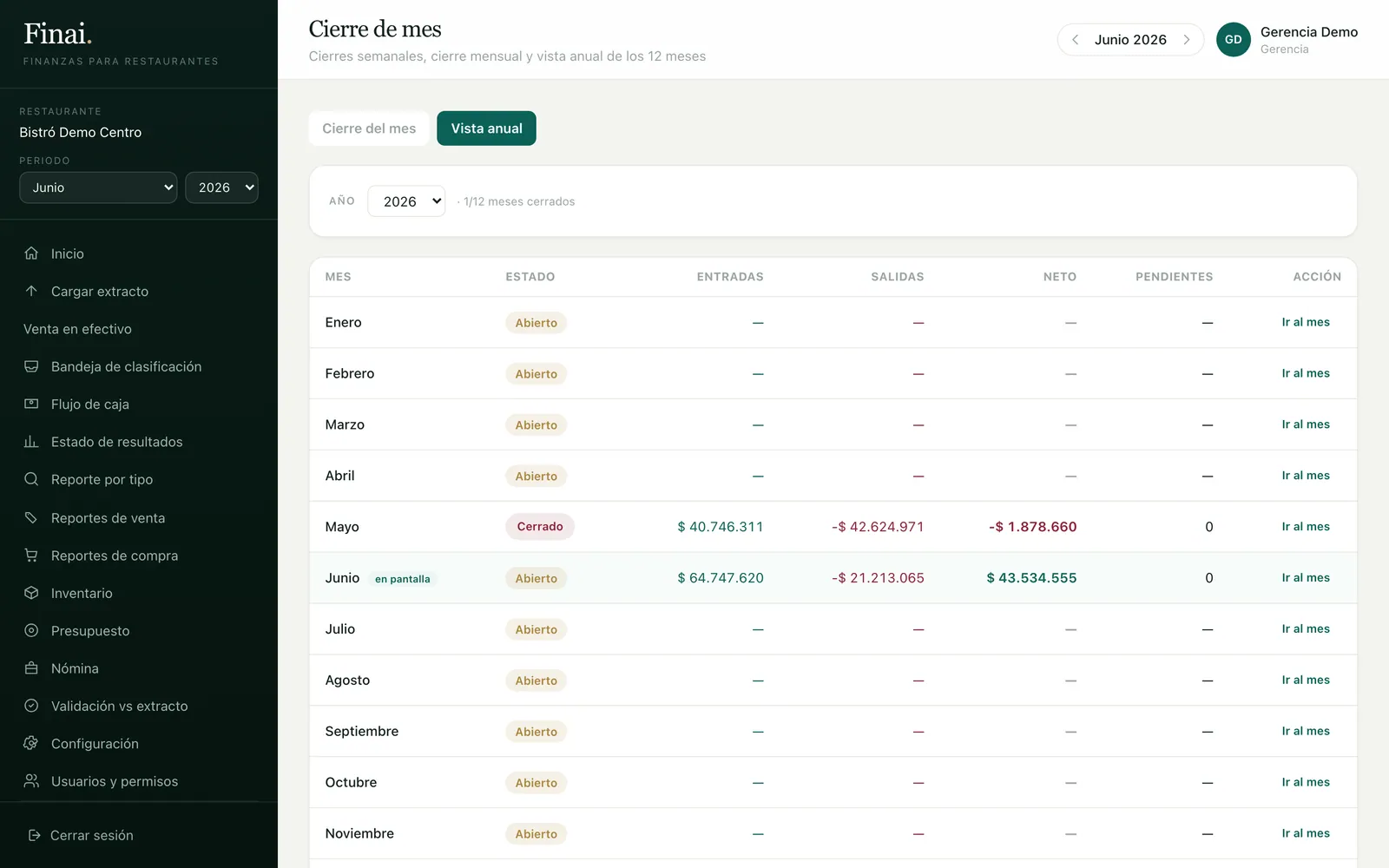1389x868 pixels.
Task: Click Ir al mes for Octubre
Action: (x=1306, y=782)
